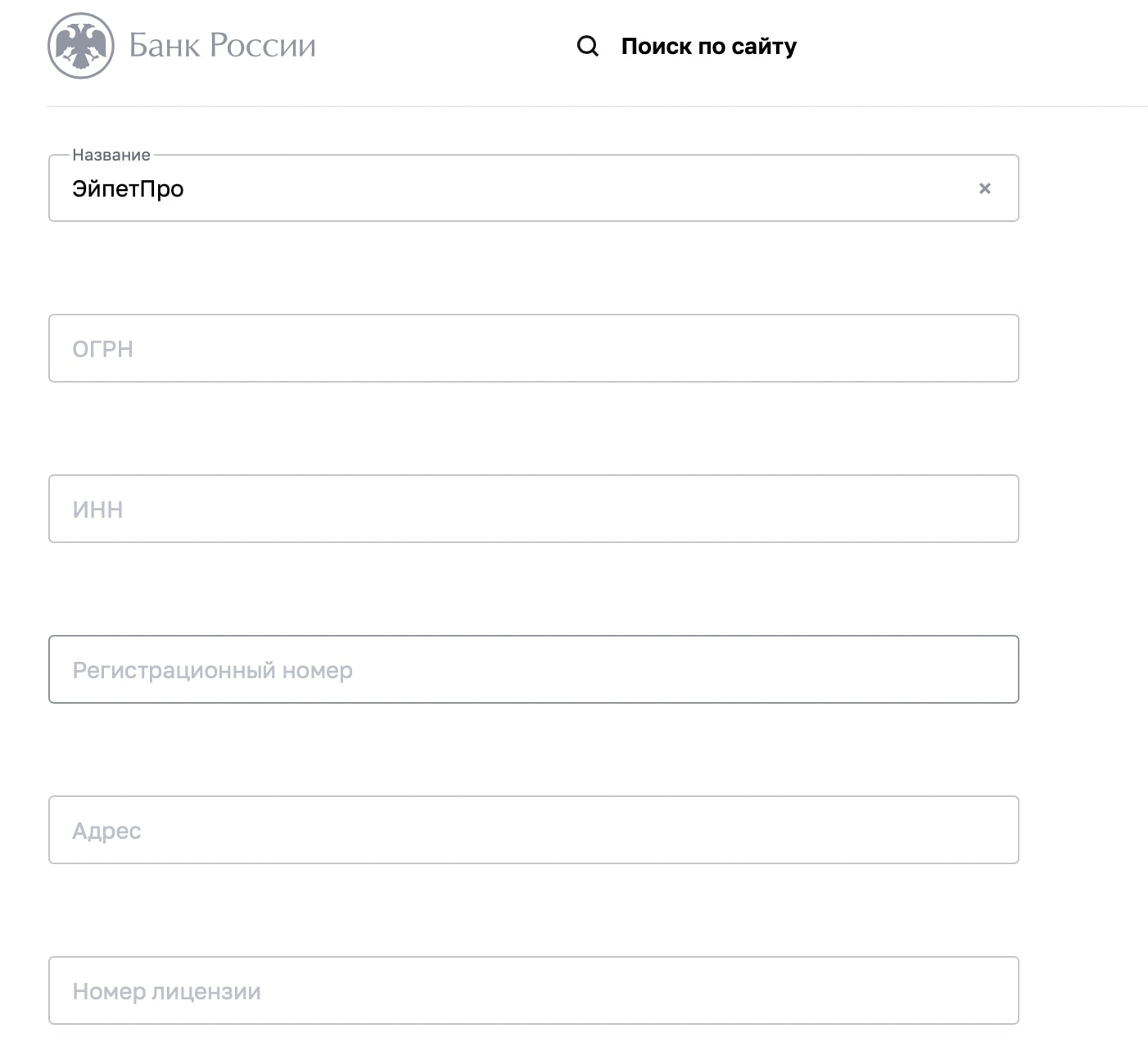Click the Название floating label
Viewport: 1148px width, 1042px height.
[x=111, y=155]
